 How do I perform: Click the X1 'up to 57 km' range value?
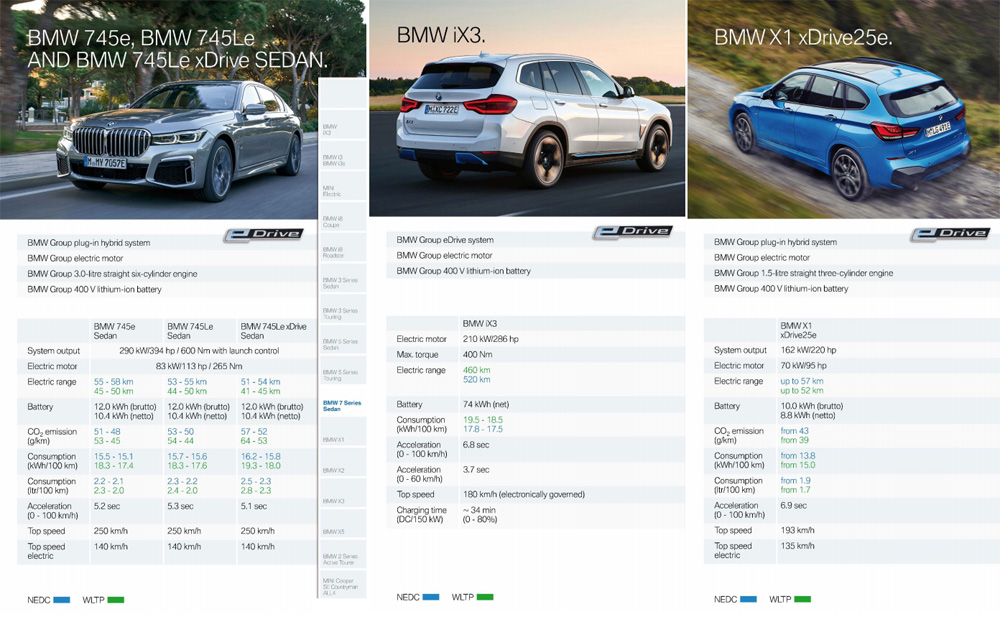[802, 381]
